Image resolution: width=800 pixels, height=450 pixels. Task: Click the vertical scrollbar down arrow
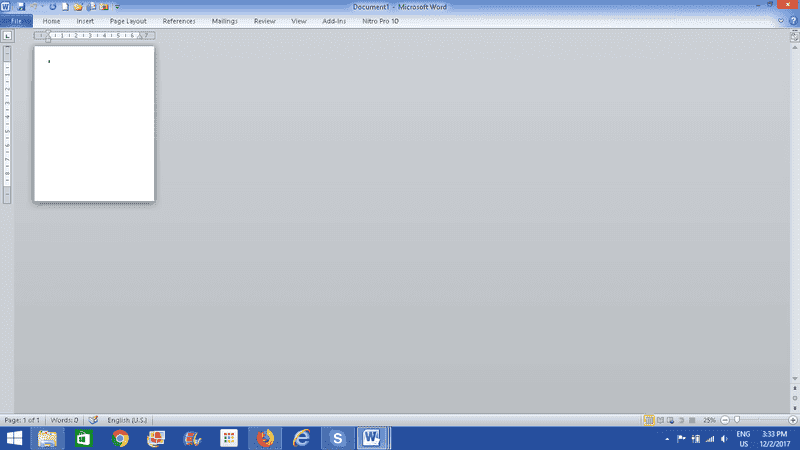[795, 379]
